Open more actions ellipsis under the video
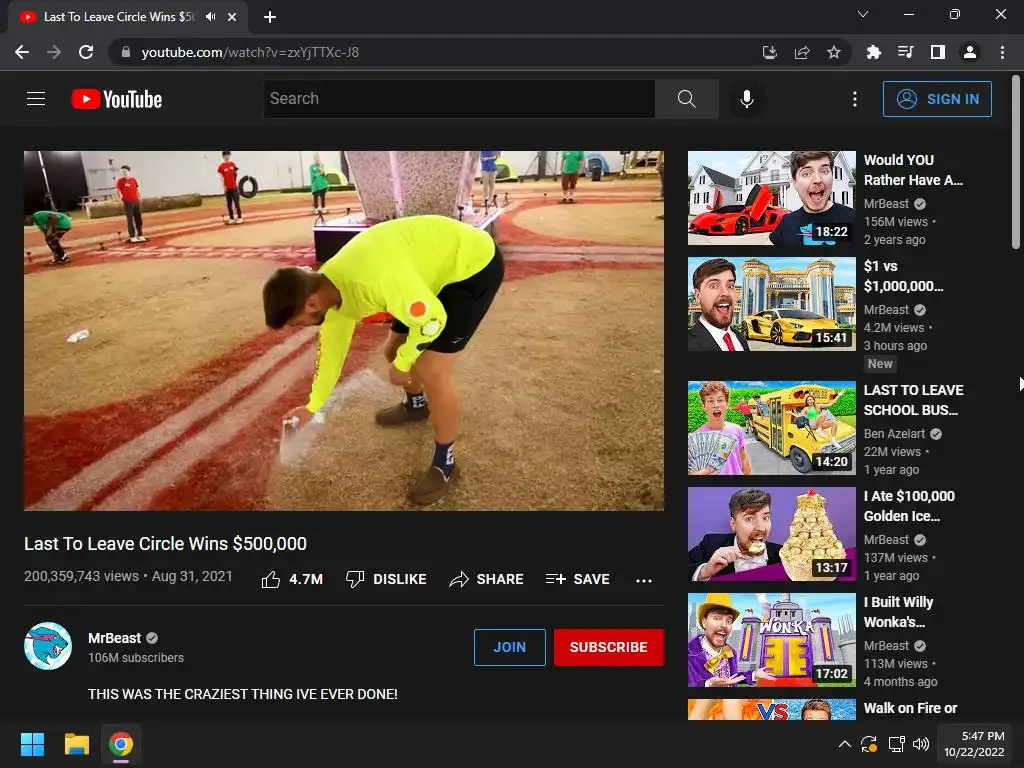 tap(644, 580)
